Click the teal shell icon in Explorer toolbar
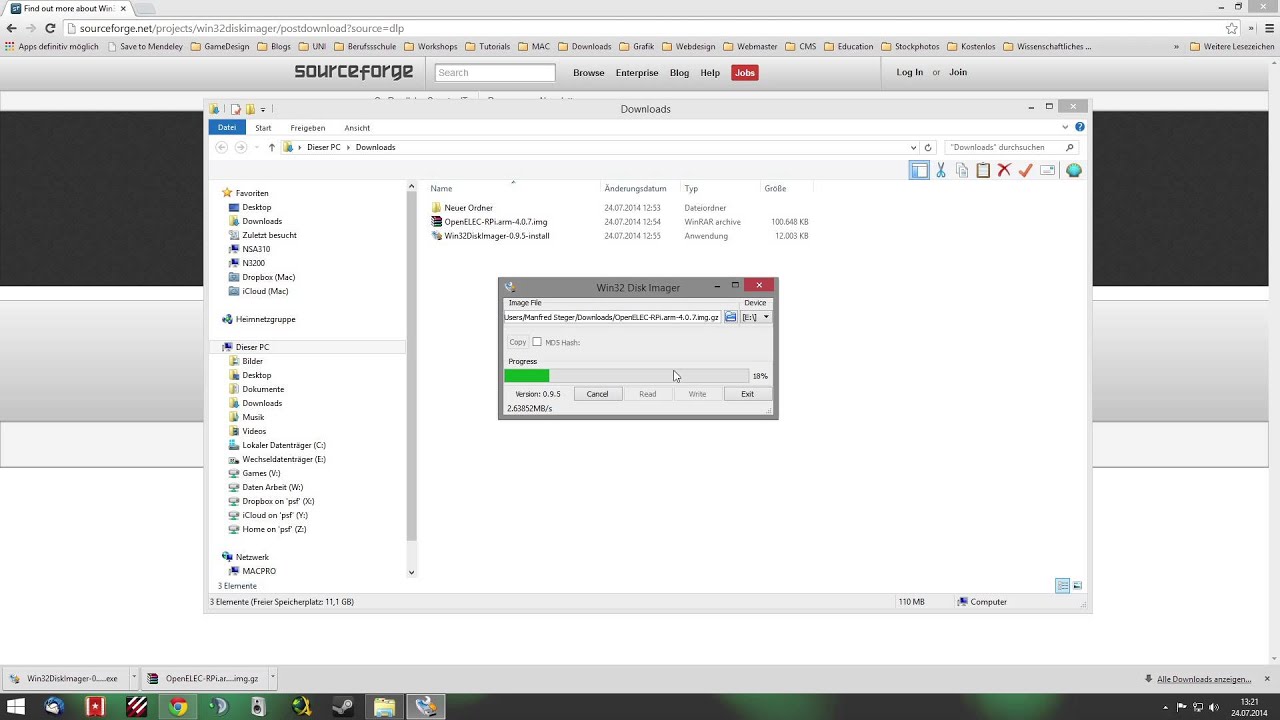The width and height of the screenshot is (1280, 720). point(1074,171)
